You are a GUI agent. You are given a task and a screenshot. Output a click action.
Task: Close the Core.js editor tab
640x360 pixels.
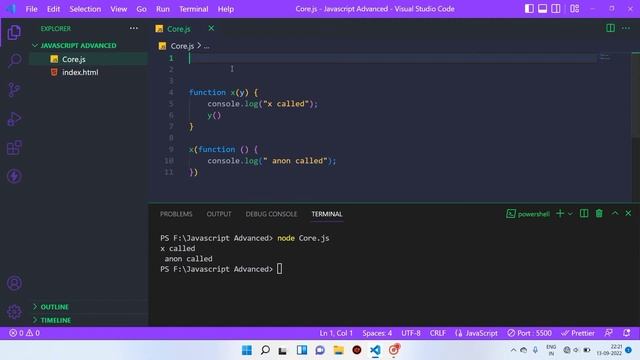click(211, 28)
